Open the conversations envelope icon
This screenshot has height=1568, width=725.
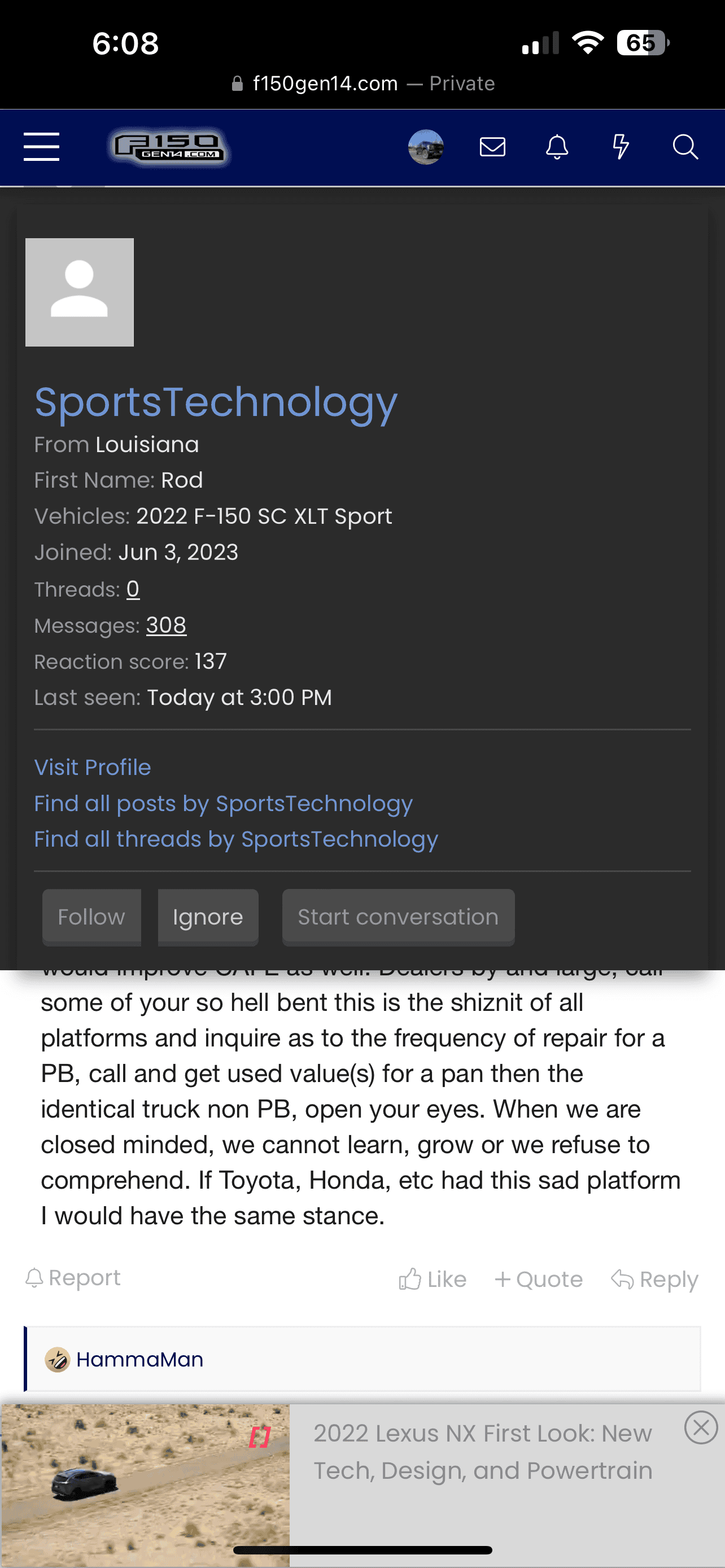[492, 147]
